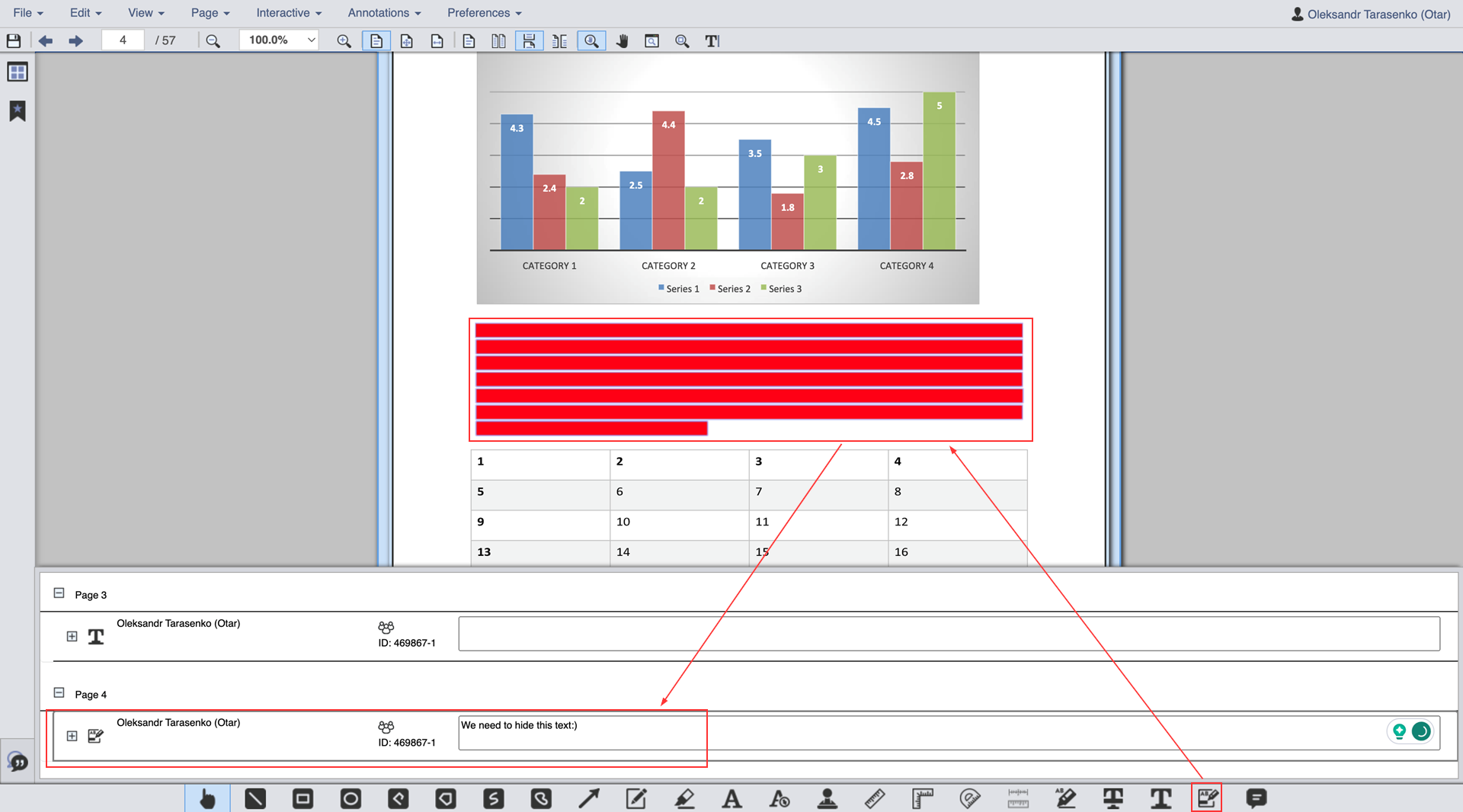Screen dimensions: 1463x812
Task: Select the ruler measurement tool
Action: pyautogui.click(x=875, y=798)
